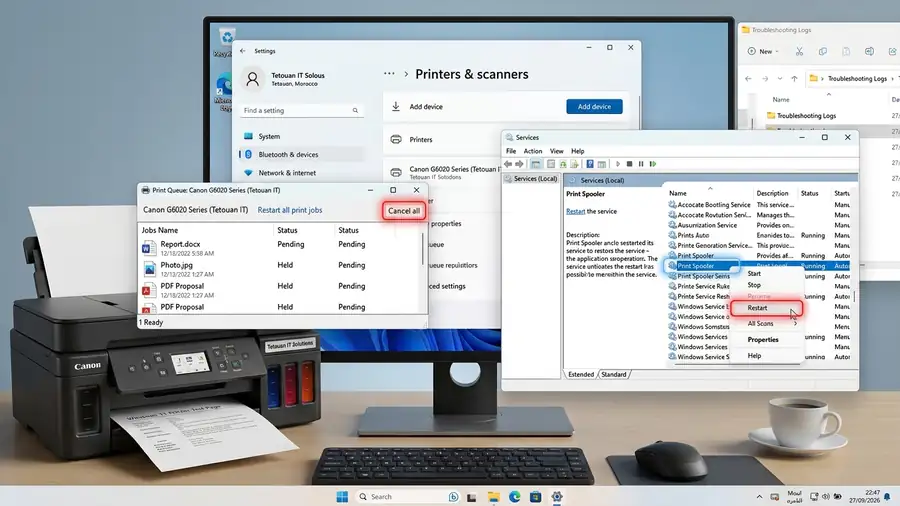Click the Cut scissors icon in Explorer window
This screenshot has width=900, height=506.
click(x=799, y=52)
